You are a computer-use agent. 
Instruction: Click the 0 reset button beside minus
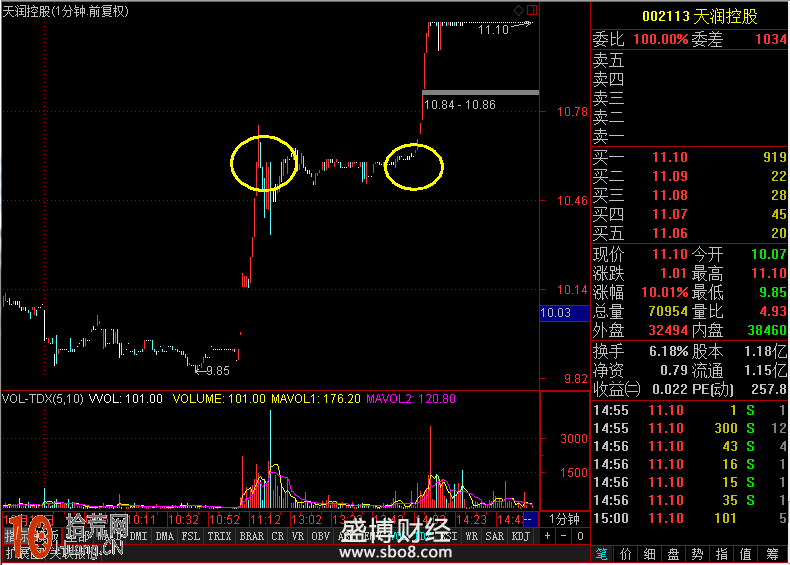(x=580, y=536)
